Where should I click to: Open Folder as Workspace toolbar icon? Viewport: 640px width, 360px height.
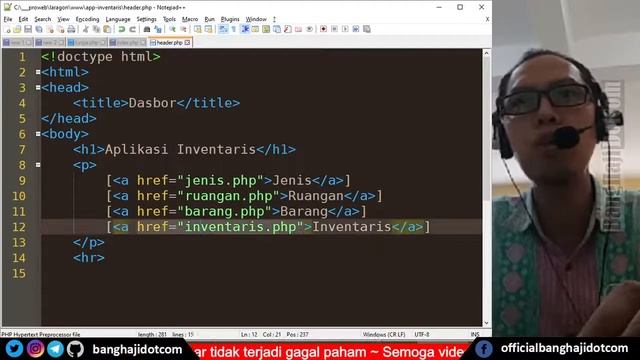298,29
